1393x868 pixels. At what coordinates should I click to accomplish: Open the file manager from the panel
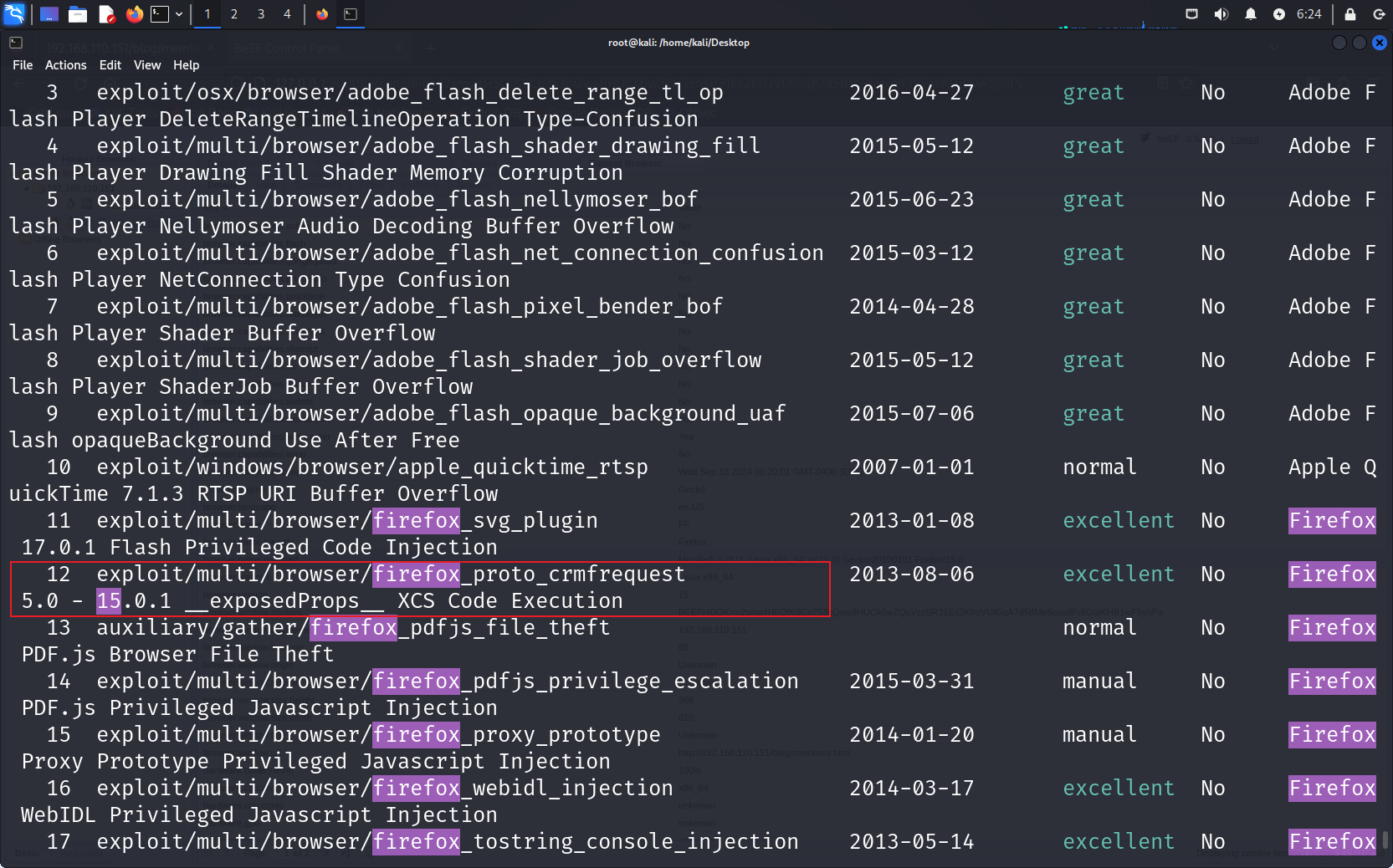coord(78,13)
